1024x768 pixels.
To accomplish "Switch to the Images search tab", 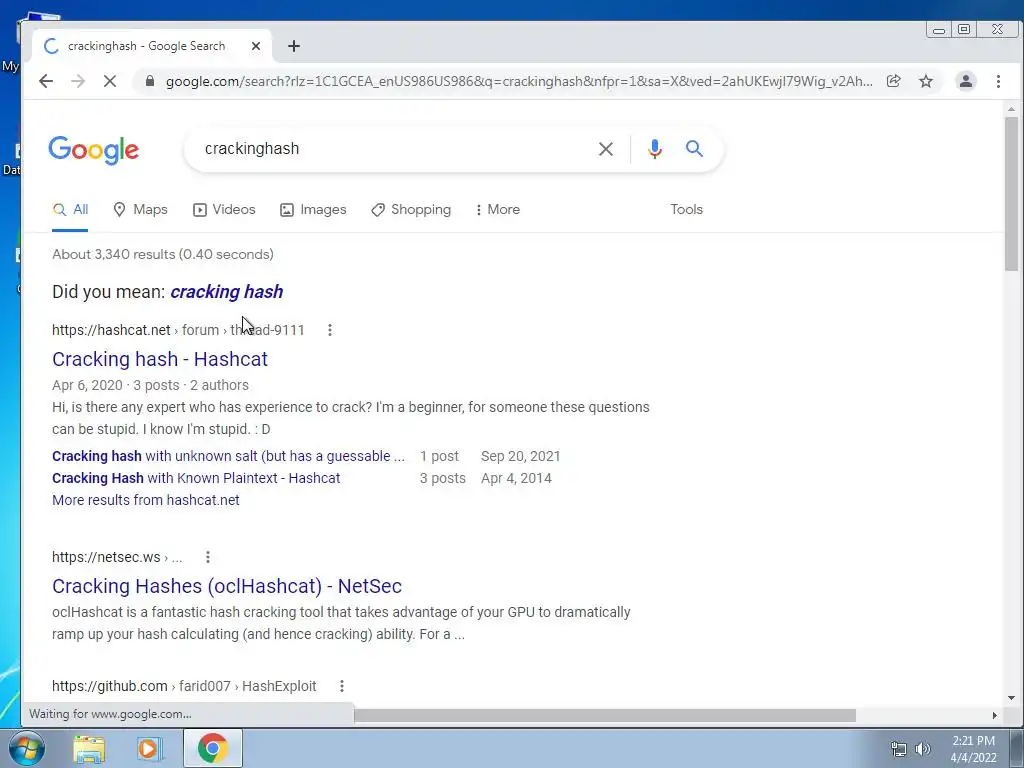I will [313, 210].
